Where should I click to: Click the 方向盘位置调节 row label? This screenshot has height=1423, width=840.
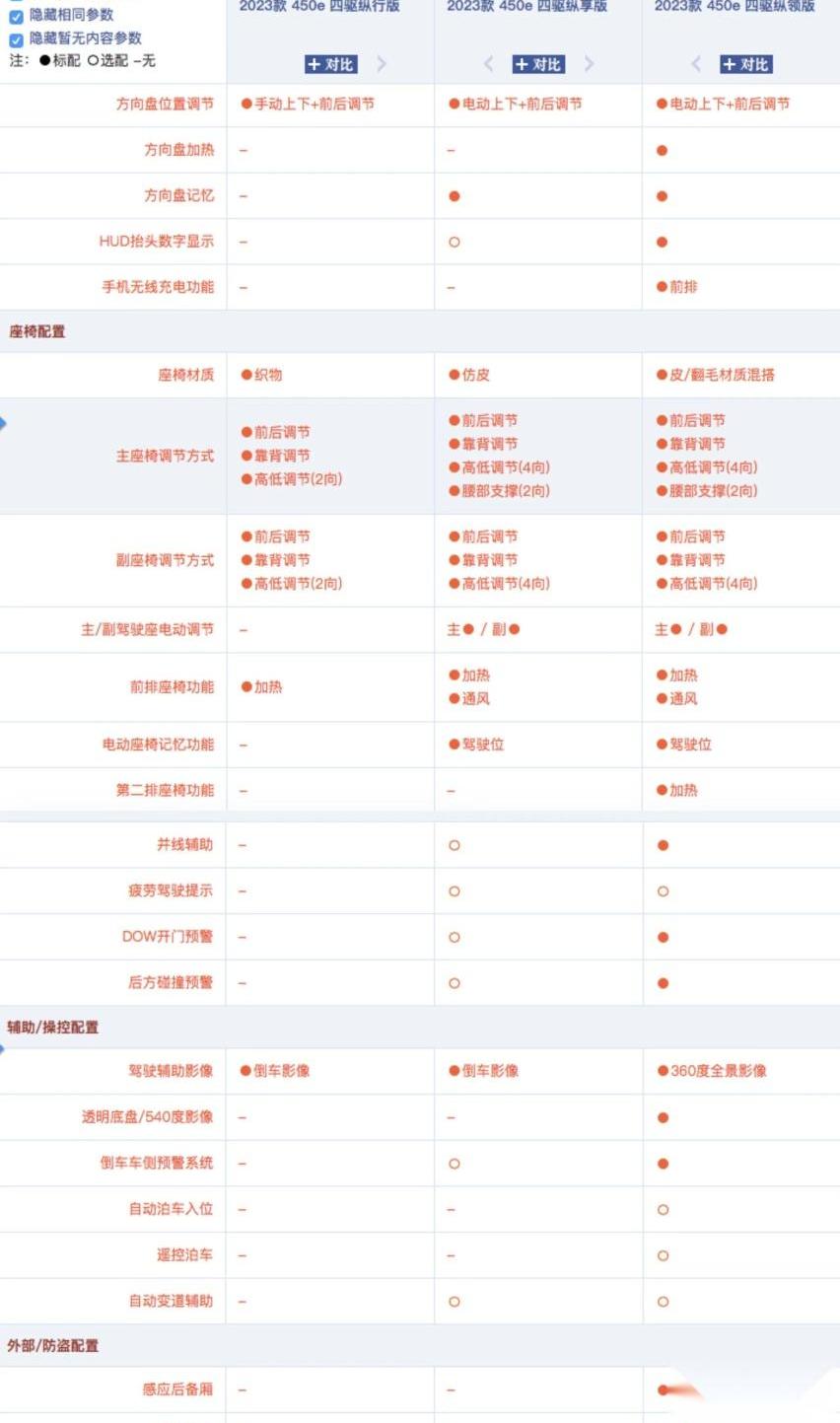point(165,104)
